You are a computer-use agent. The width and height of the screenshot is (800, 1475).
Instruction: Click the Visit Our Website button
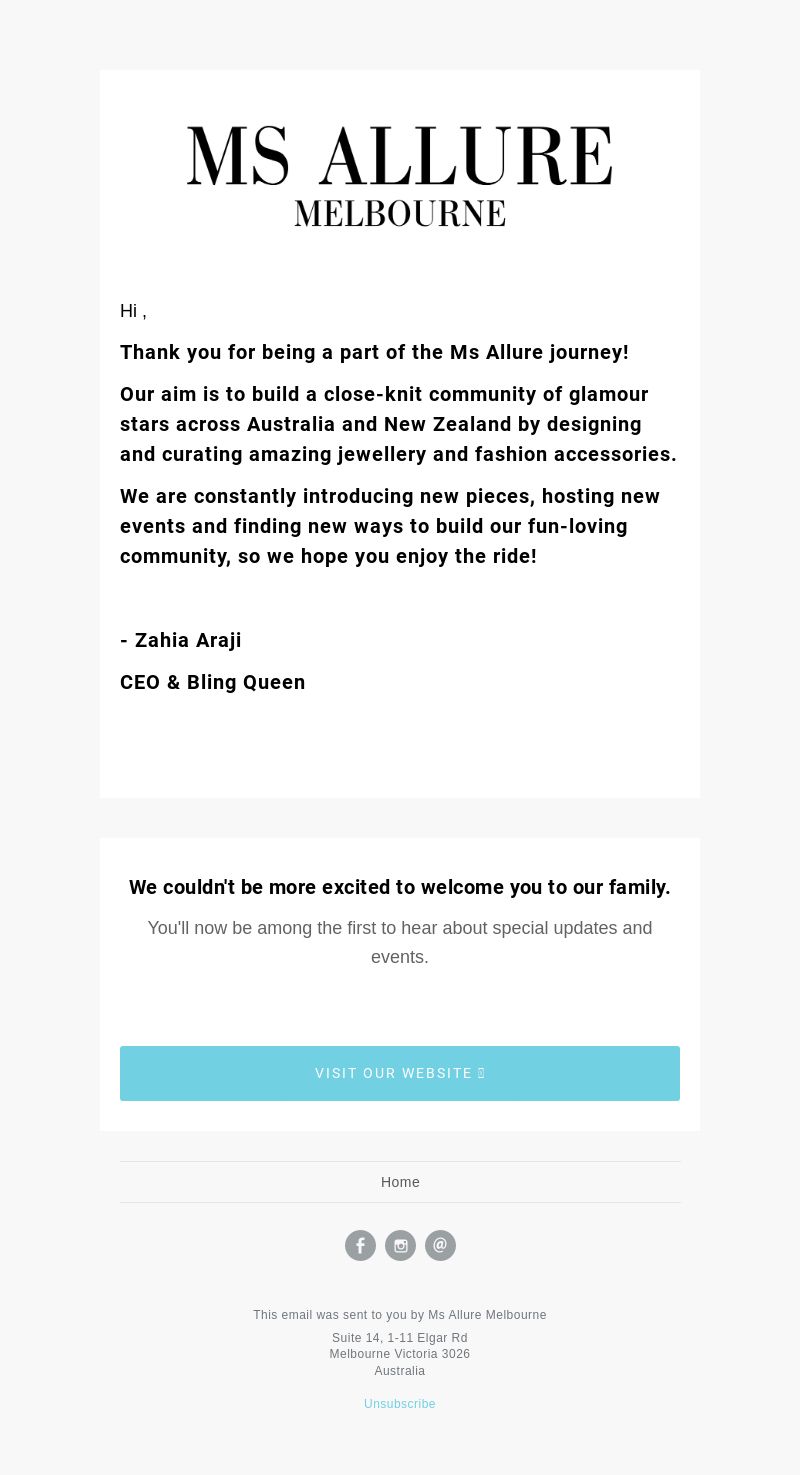pos(400,1073)
